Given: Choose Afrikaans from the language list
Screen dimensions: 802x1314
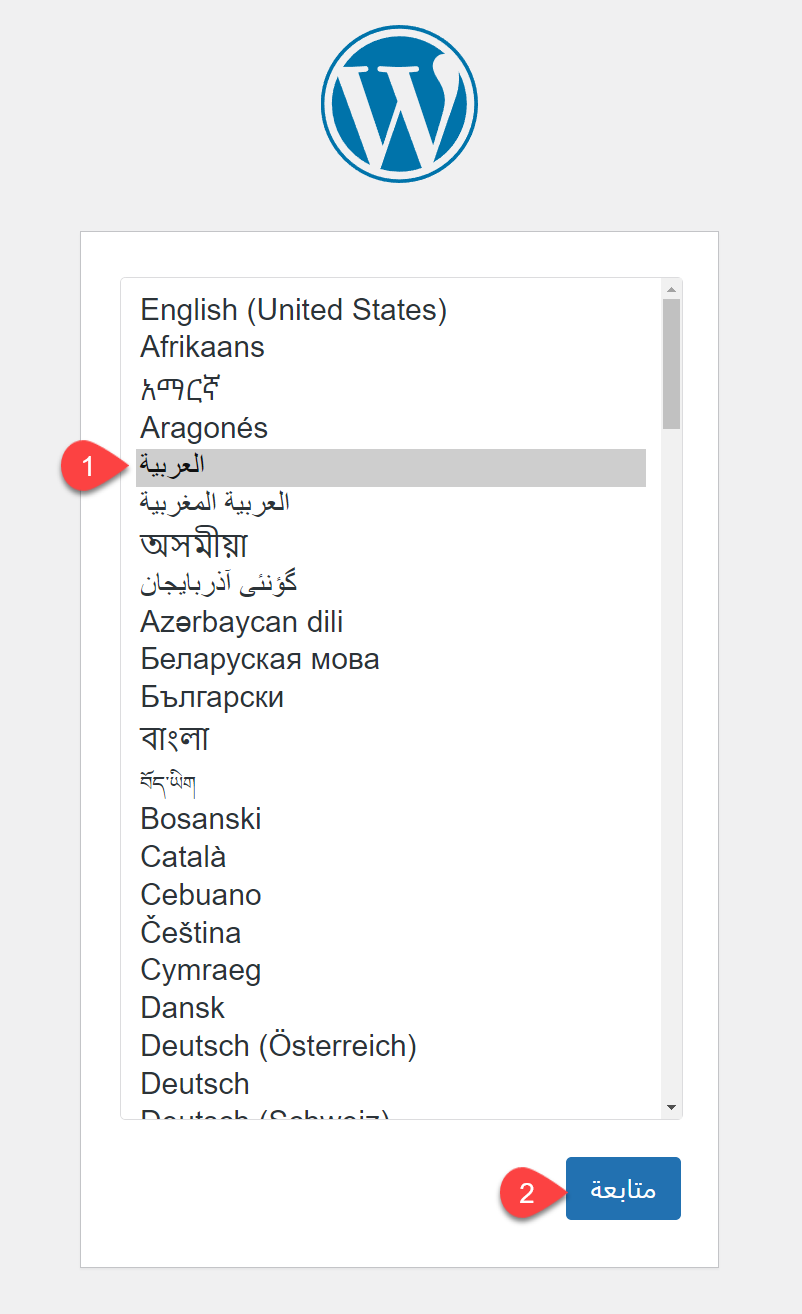Looking at the screenshot, I should 202,347.
